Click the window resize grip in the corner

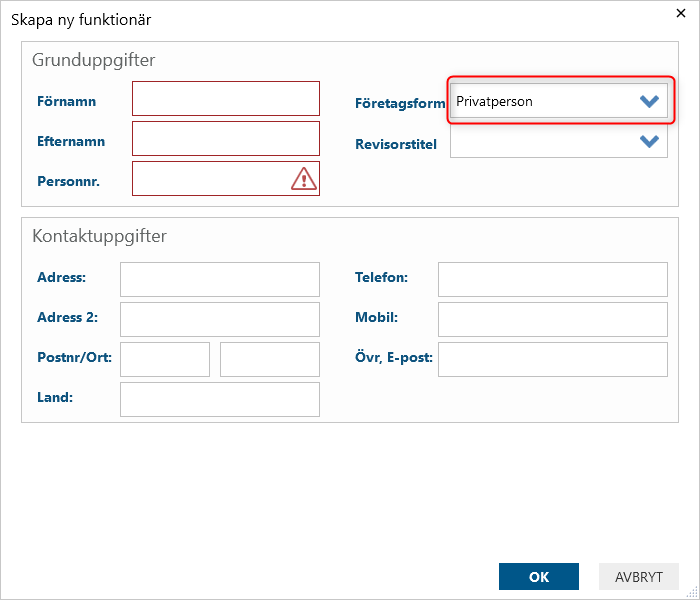(692, 592)
